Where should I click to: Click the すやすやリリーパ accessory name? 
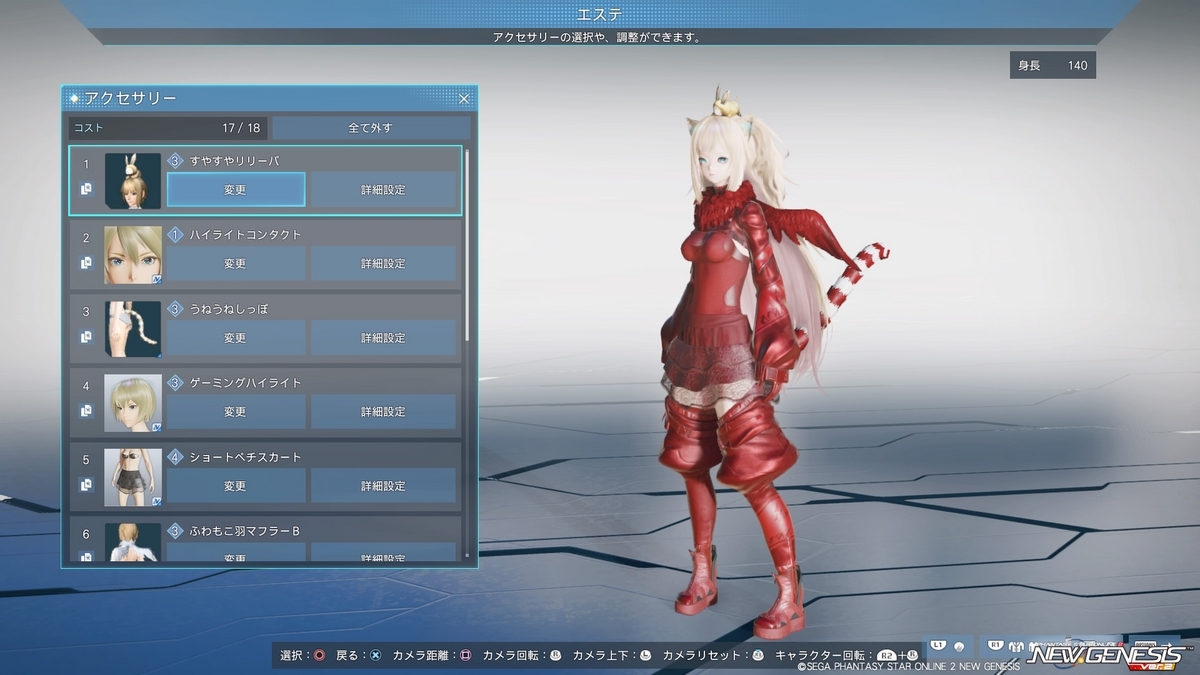234,160
